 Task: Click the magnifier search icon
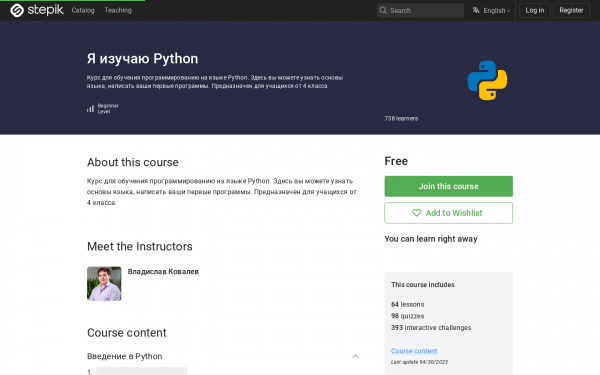[x=383, y=10]
